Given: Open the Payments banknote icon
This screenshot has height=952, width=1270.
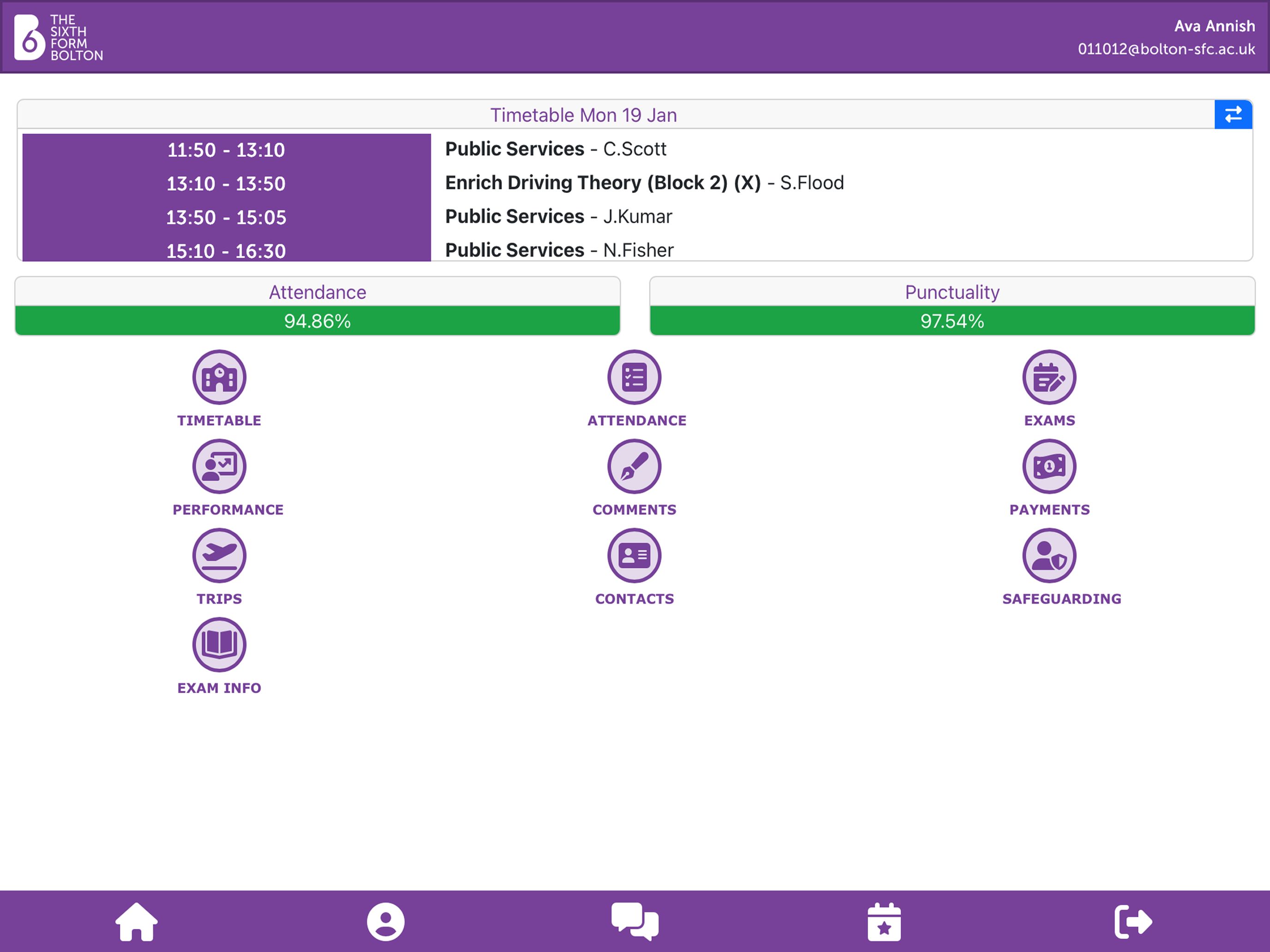Looking at the screenshot, I should [x=1049, y=466].
